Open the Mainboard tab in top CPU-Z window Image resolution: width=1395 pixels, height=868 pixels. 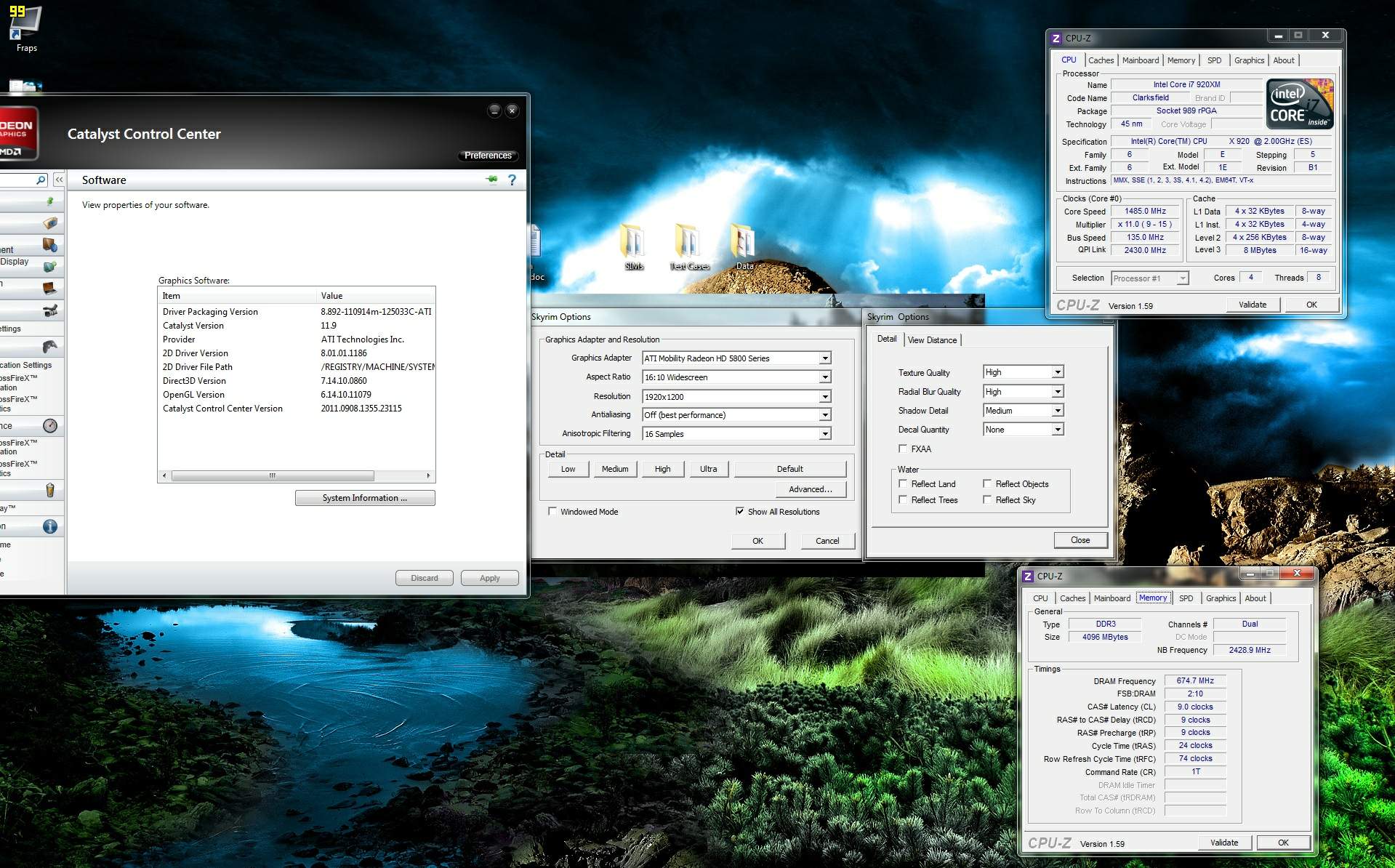(1141, 60)
